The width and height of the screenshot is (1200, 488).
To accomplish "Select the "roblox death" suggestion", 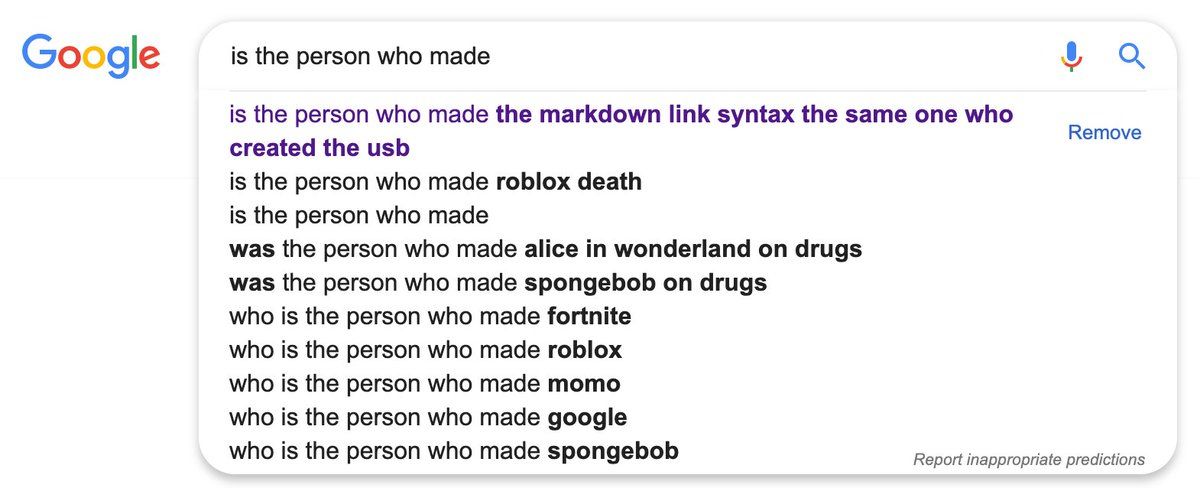I will [435, 182].
